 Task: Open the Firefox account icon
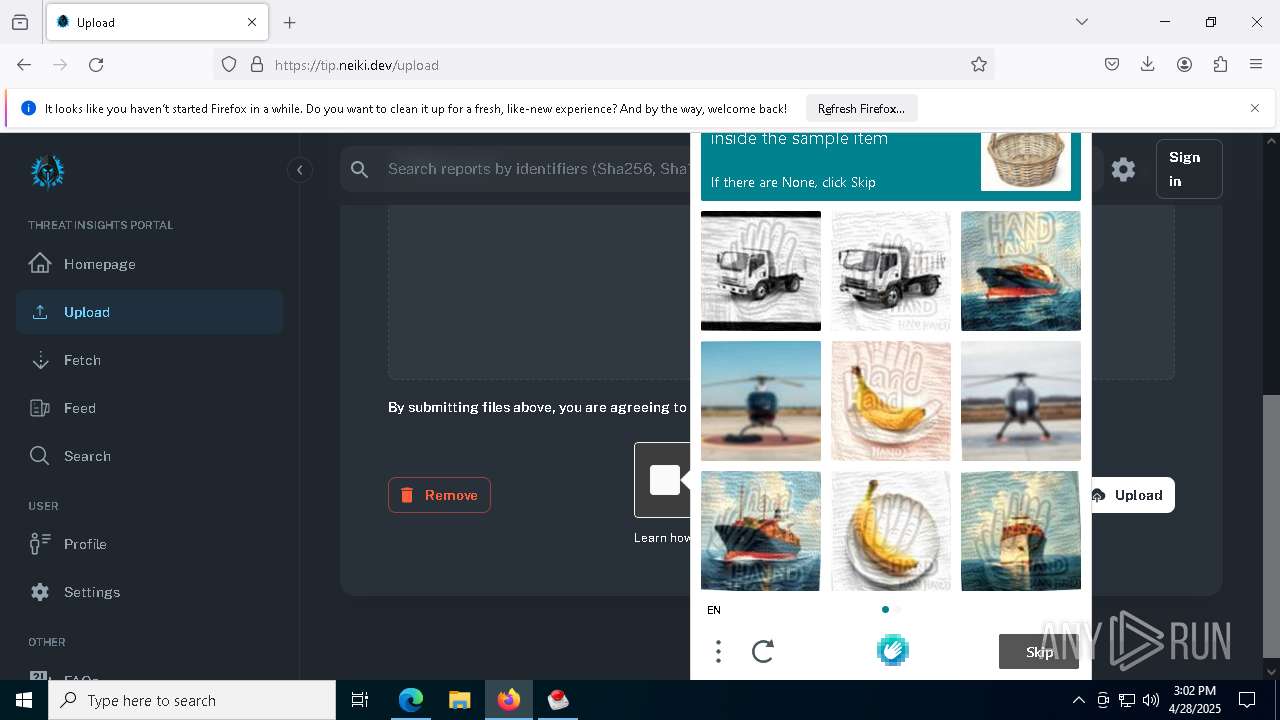pos(1184,64)
